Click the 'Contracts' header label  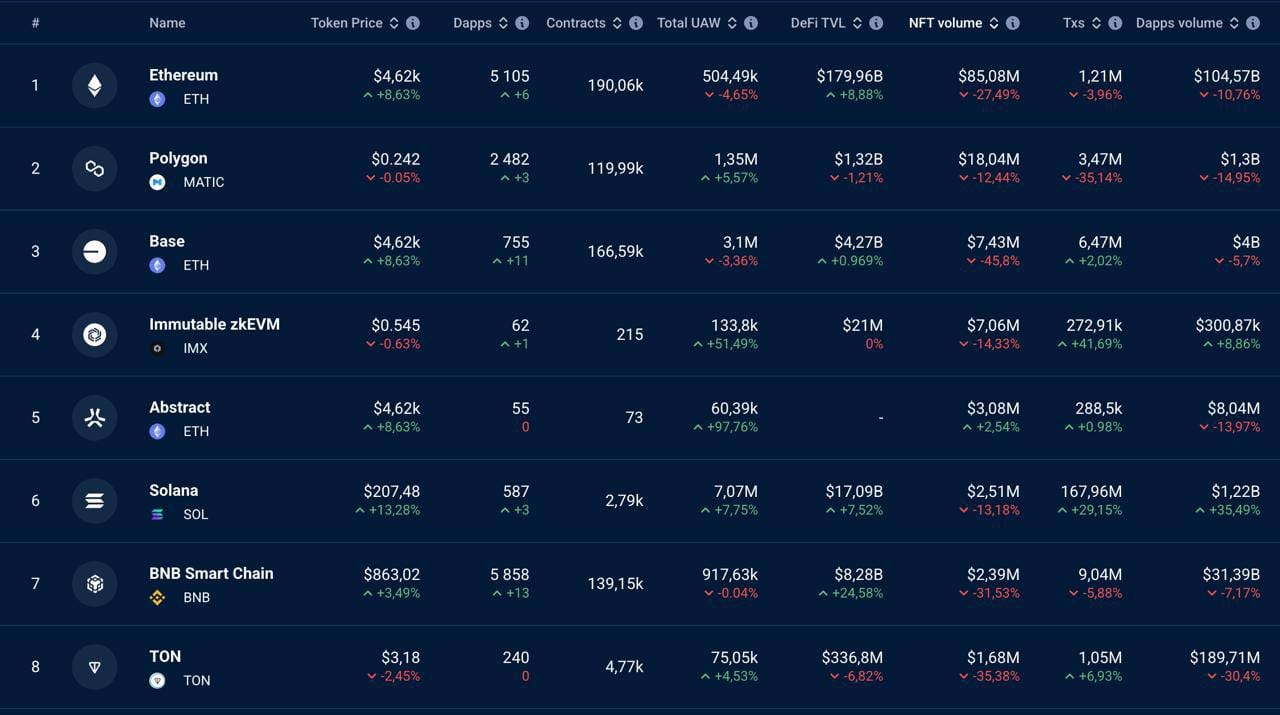click(x=576, y=23)
